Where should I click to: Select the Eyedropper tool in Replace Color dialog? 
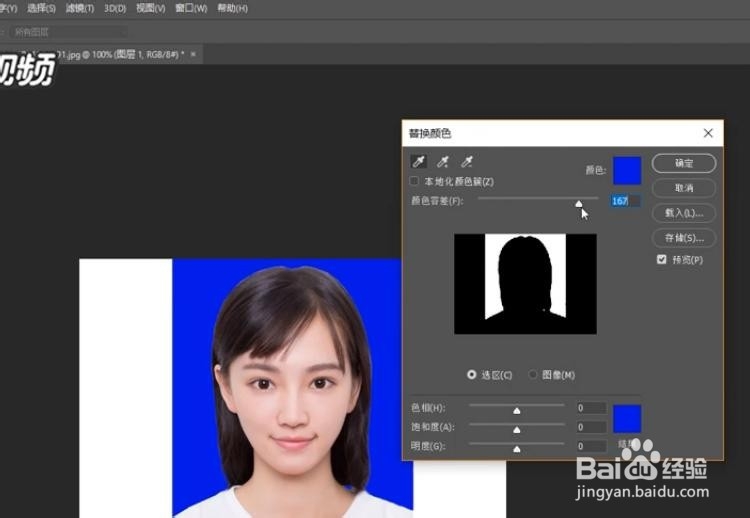tap(419, 162)
